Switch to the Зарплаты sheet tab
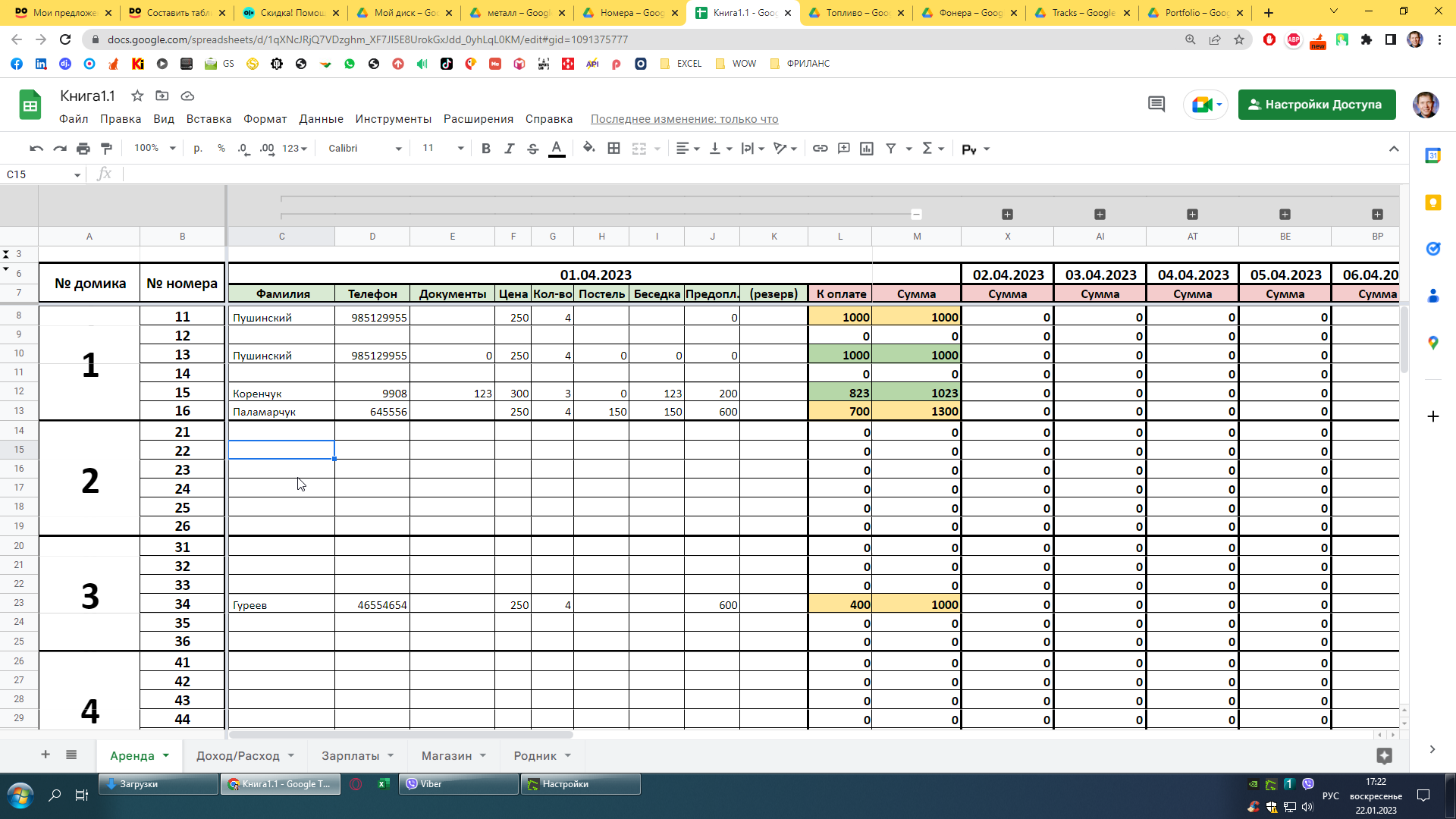1456x819 pixels. point(358,756)
